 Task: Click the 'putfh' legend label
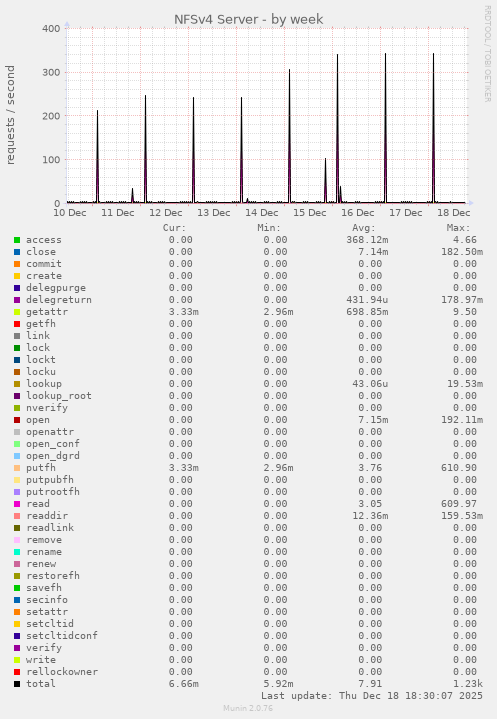point(41,468)
